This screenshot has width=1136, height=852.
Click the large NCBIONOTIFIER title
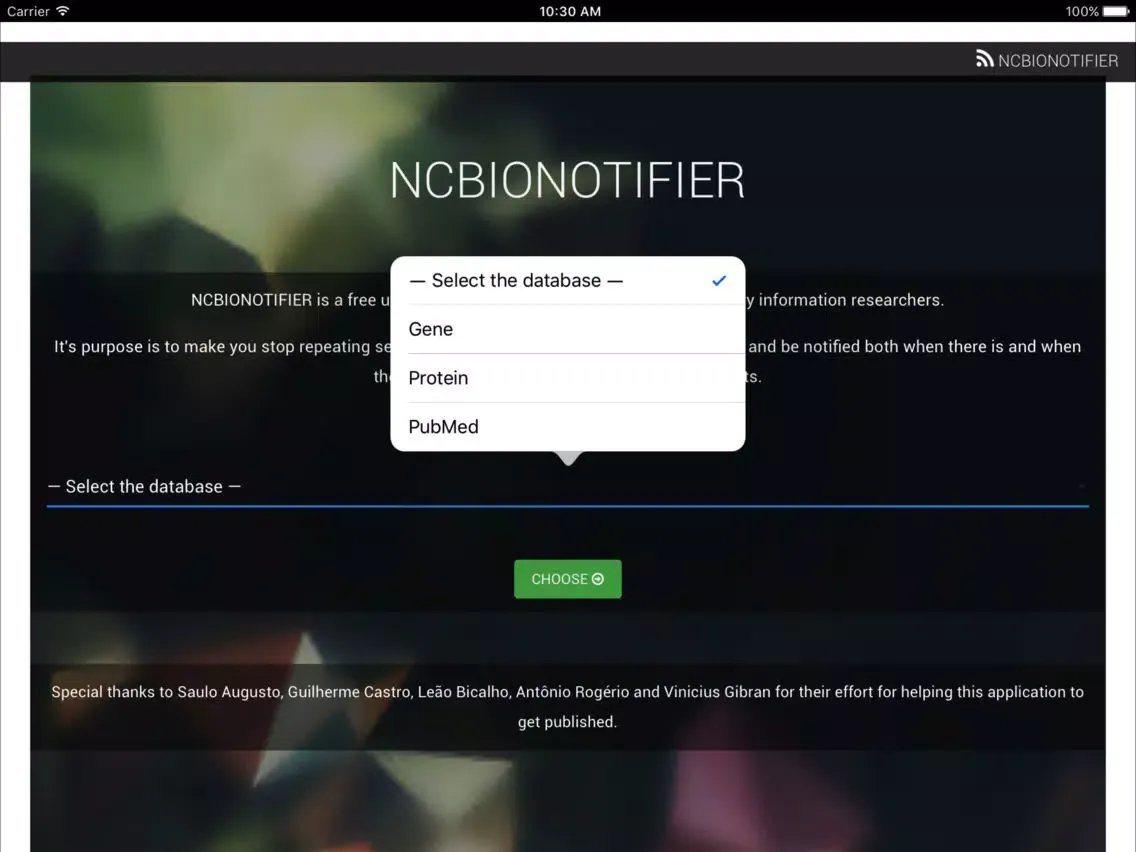coord(567,180)
